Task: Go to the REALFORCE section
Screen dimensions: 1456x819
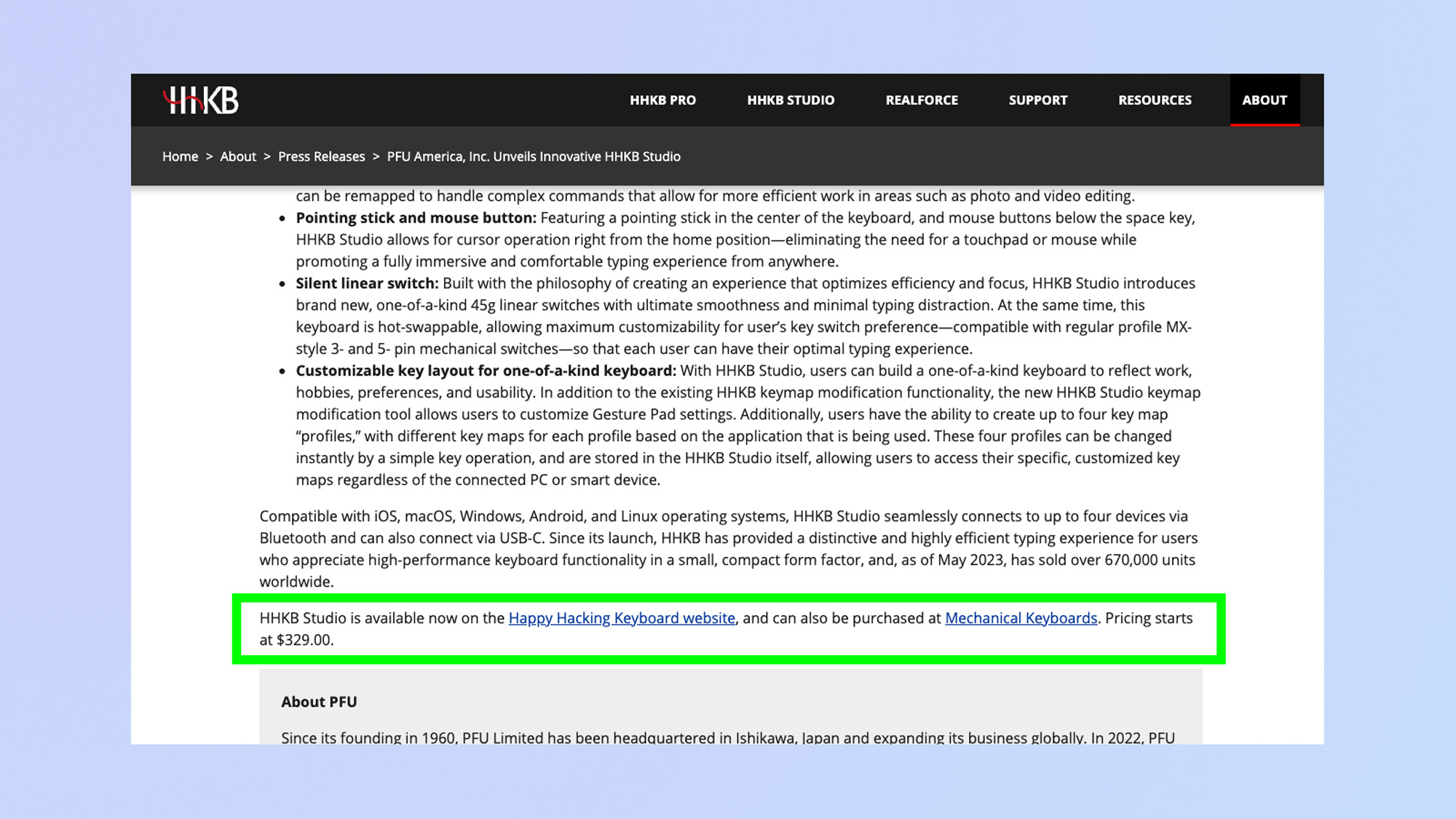Action: 922,100
